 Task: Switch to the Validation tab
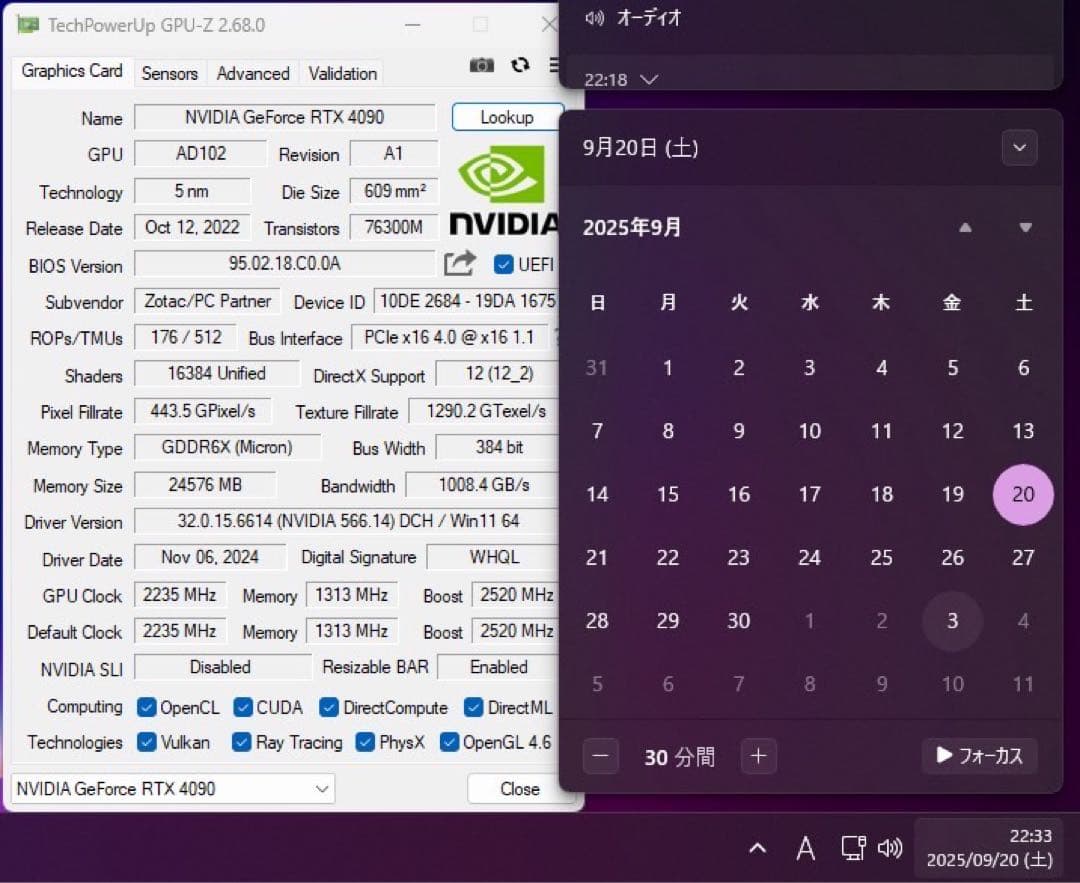341,72
